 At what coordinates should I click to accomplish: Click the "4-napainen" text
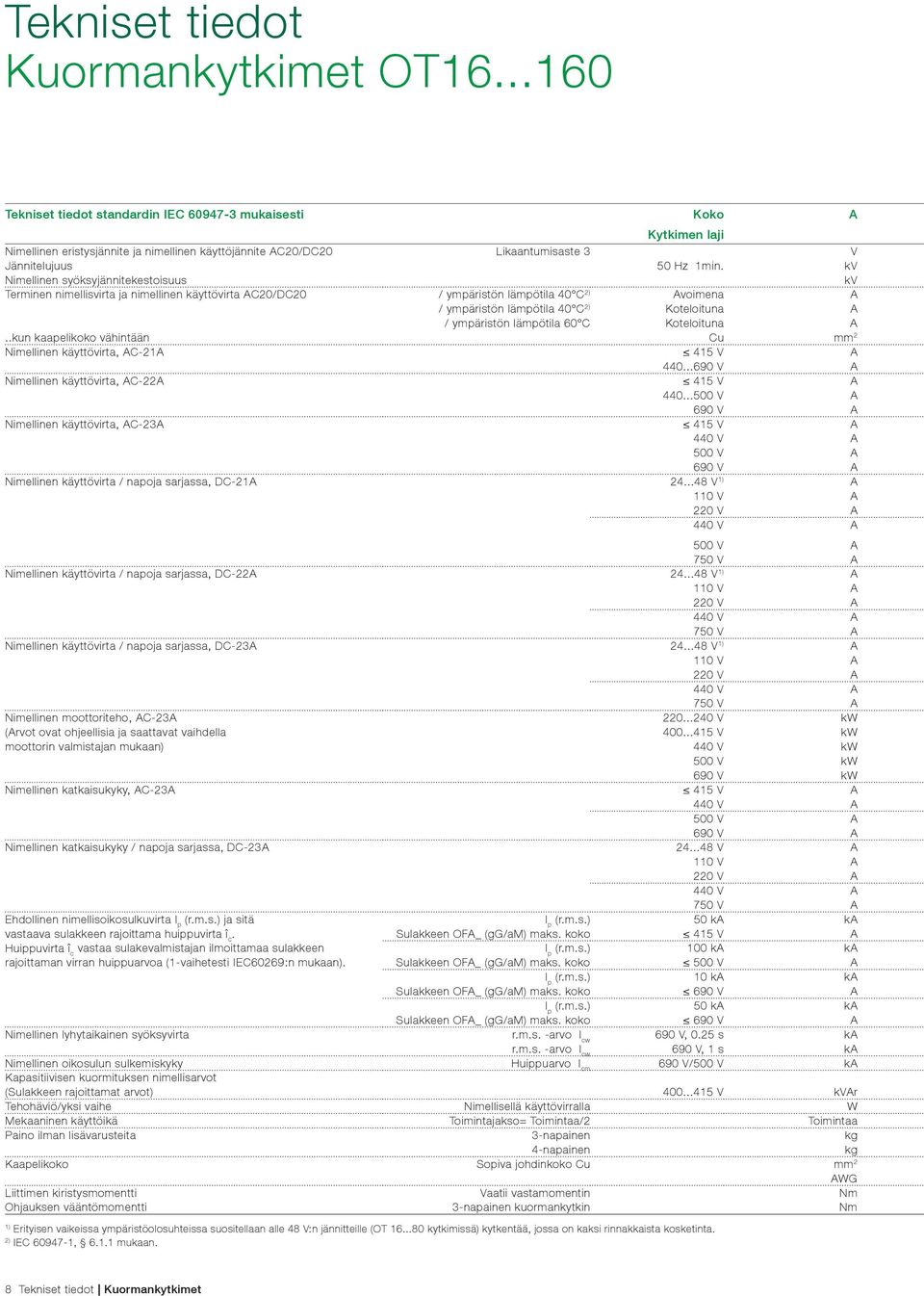(561, 1151)
